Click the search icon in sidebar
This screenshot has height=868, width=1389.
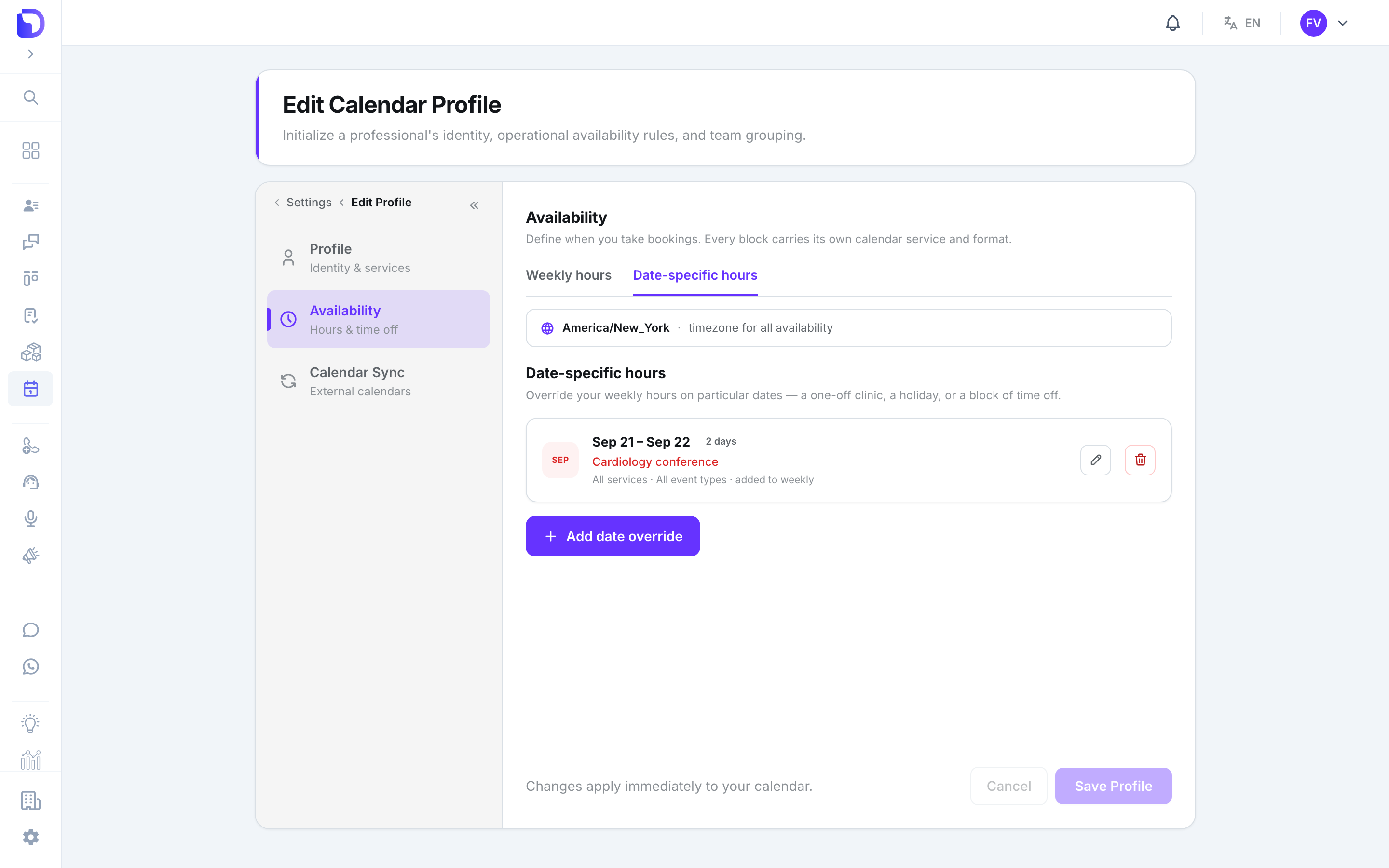(x=30, y=97)
